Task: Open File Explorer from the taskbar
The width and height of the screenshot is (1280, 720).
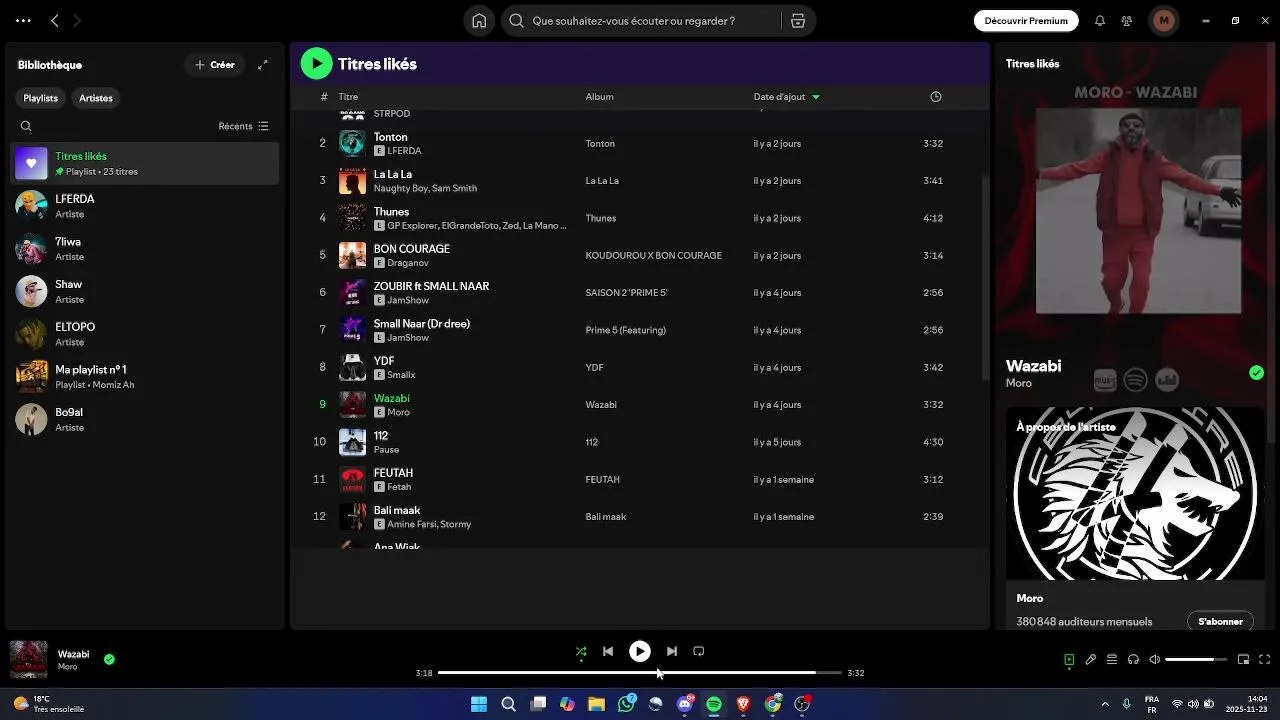Action: tap(597, 704)
